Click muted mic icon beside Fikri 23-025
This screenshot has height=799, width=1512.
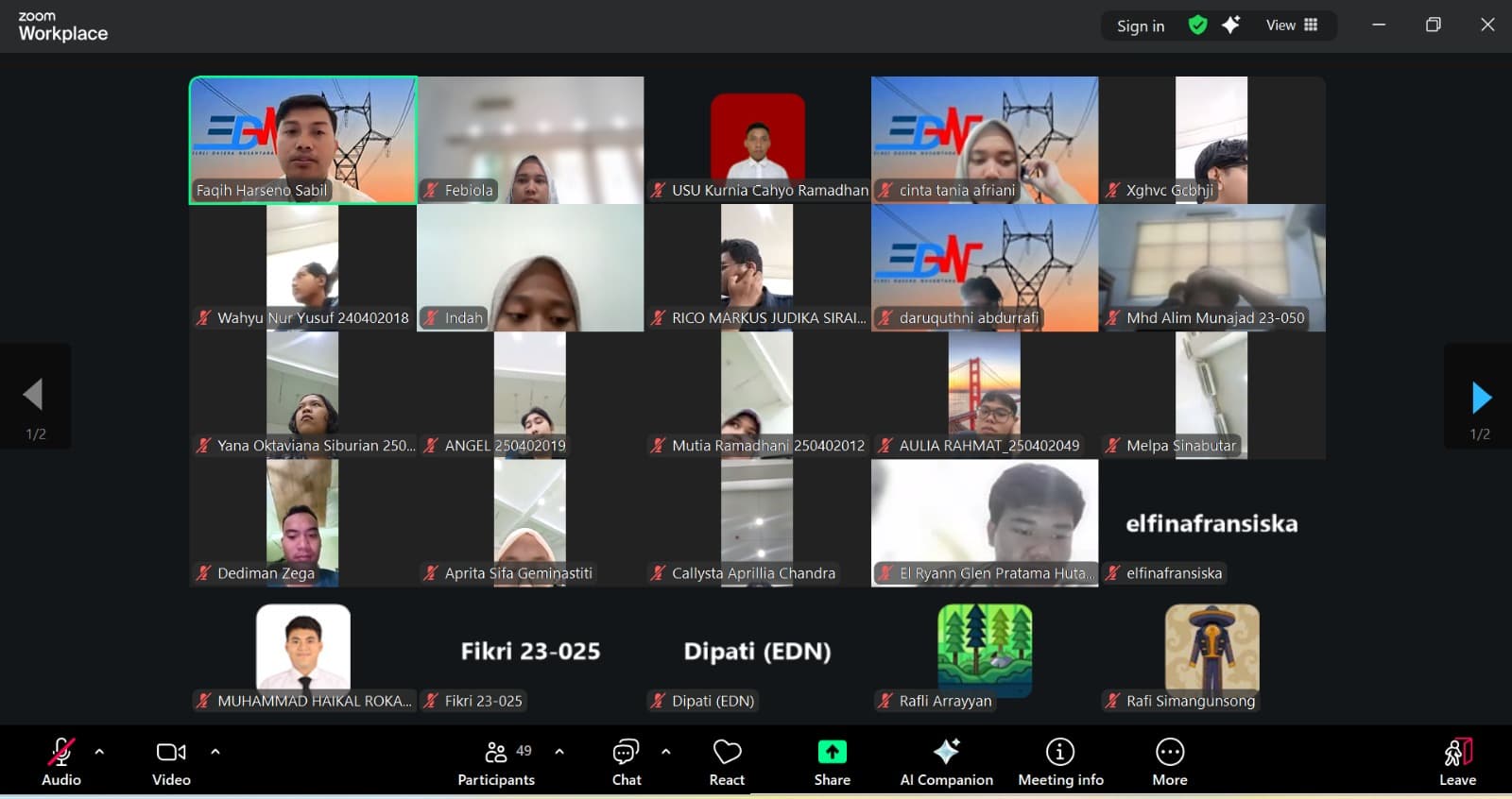tap(431, 701)
